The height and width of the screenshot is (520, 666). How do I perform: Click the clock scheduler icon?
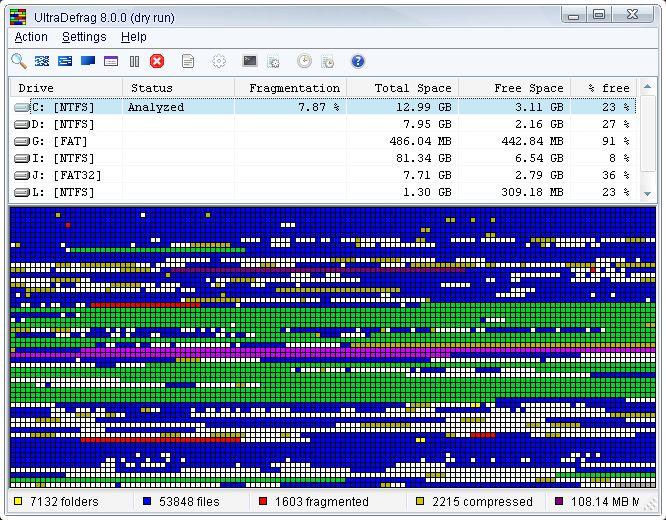[x=304, y=61]
